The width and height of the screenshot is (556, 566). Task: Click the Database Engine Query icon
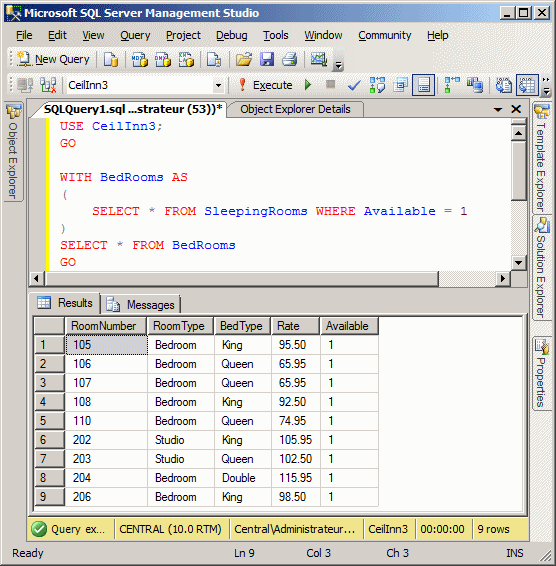coord(111,59)
